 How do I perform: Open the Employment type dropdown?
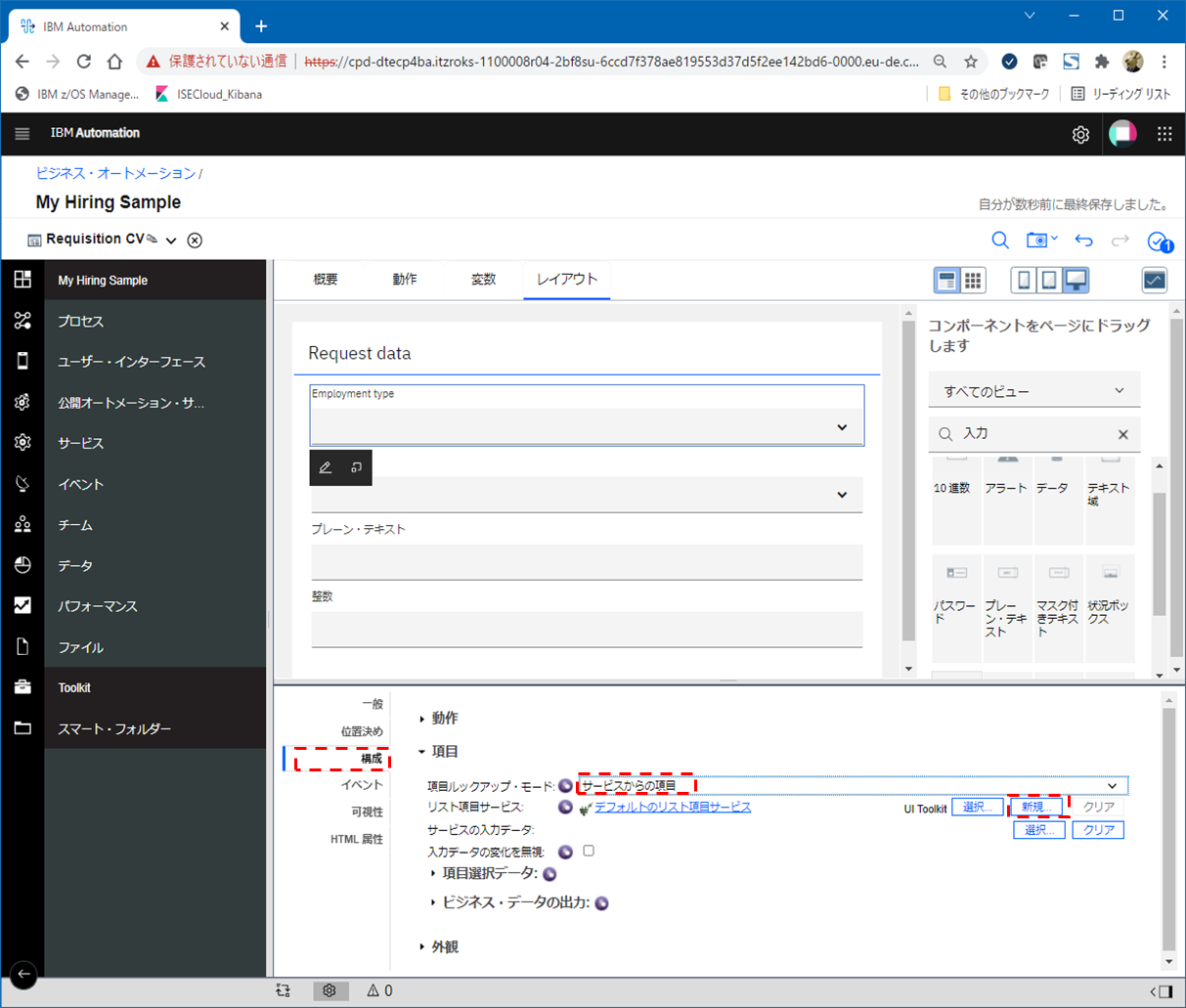[x=587, y=427]
